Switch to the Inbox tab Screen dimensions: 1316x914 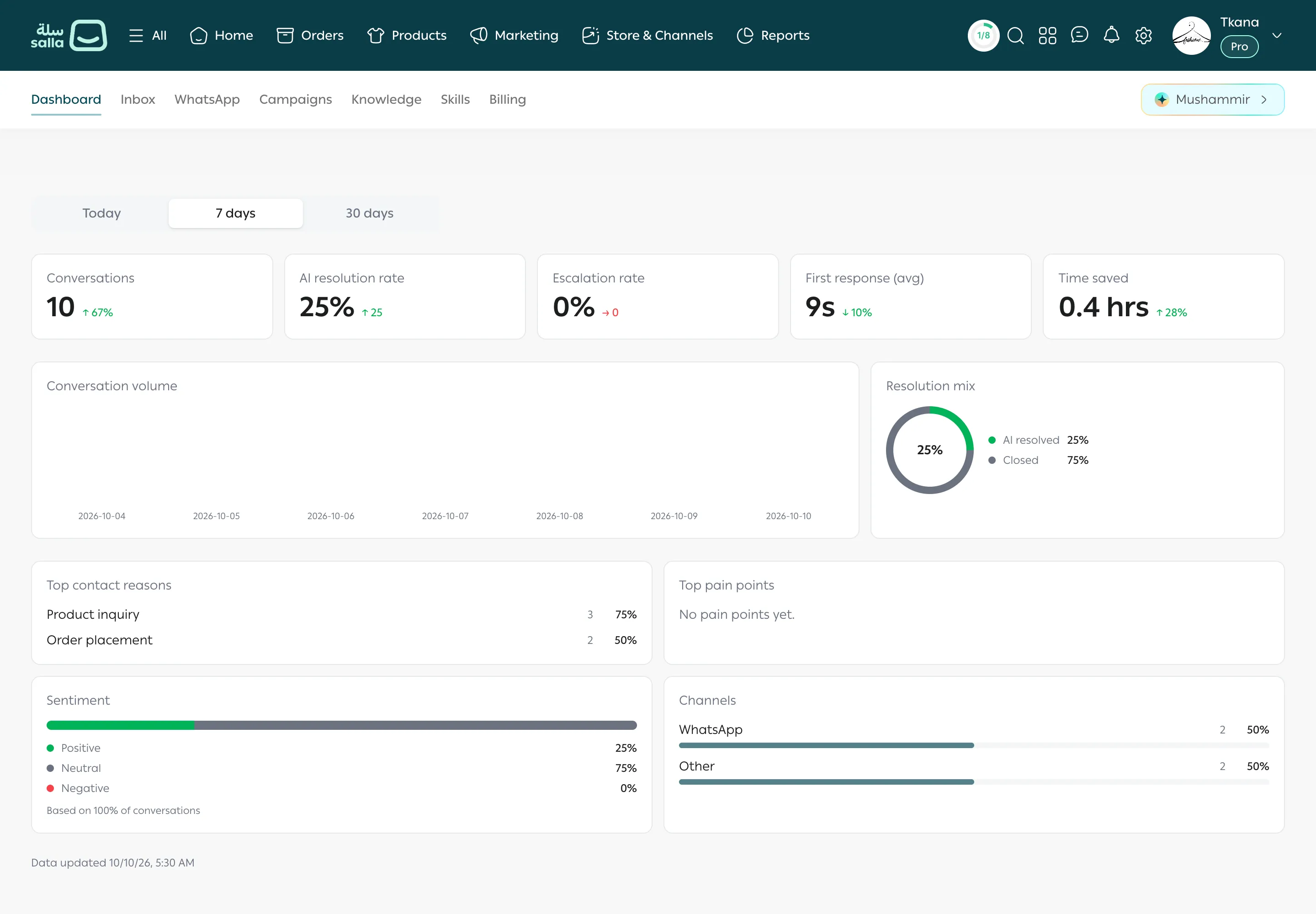coord(138,100)
